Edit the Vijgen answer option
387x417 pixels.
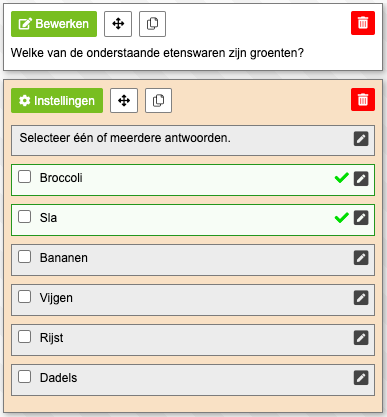click(361, 298)
